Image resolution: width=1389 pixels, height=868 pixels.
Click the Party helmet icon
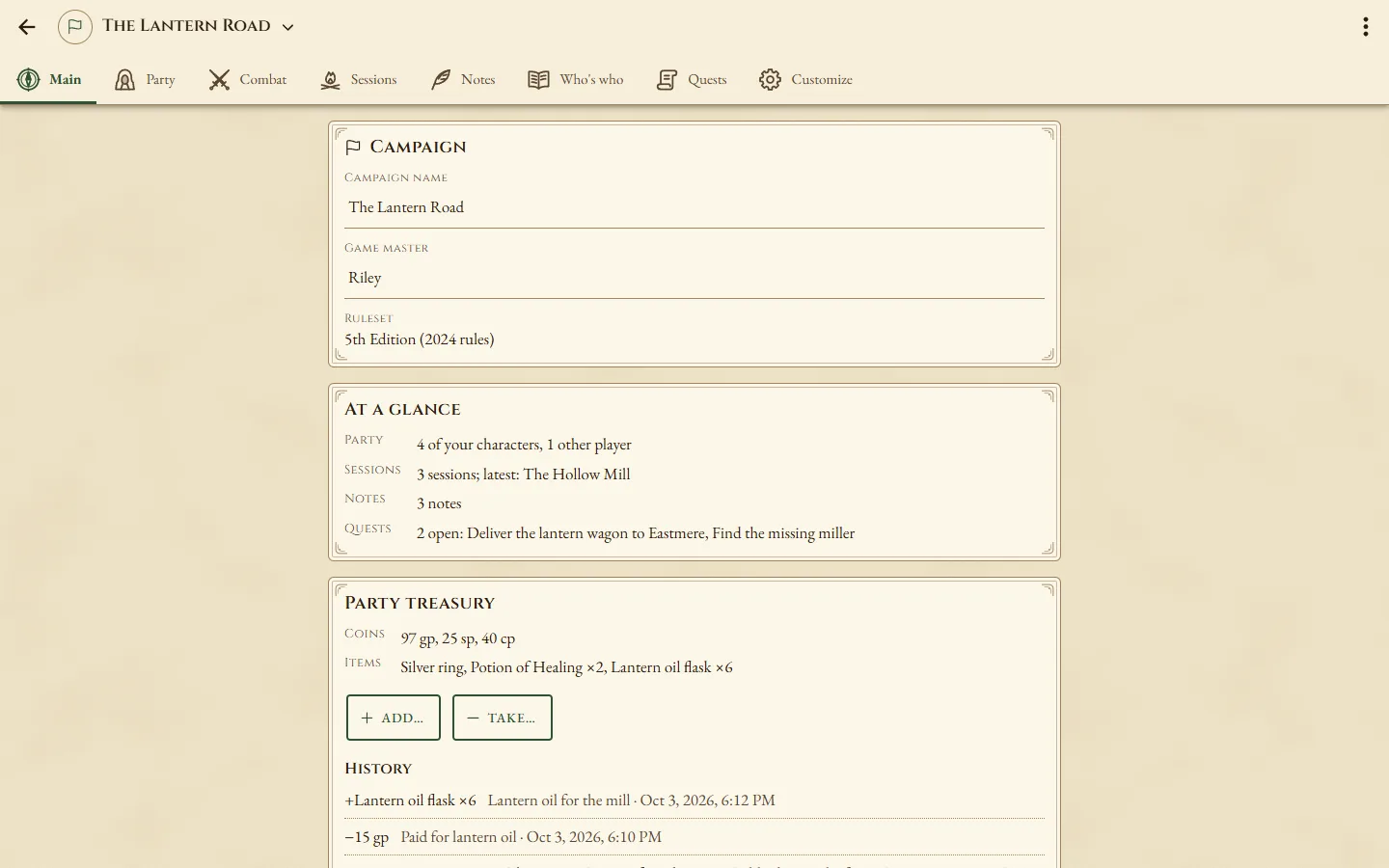coord(124,79)
